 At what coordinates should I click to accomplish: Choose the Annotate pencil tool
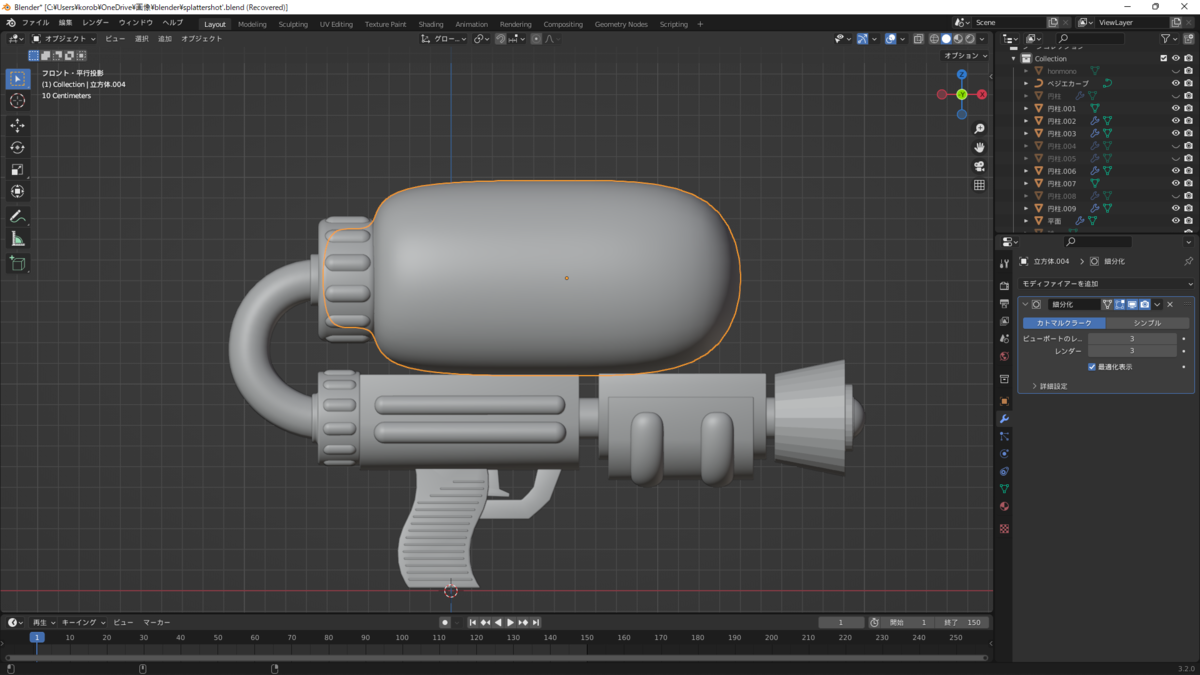click(17, 217)
